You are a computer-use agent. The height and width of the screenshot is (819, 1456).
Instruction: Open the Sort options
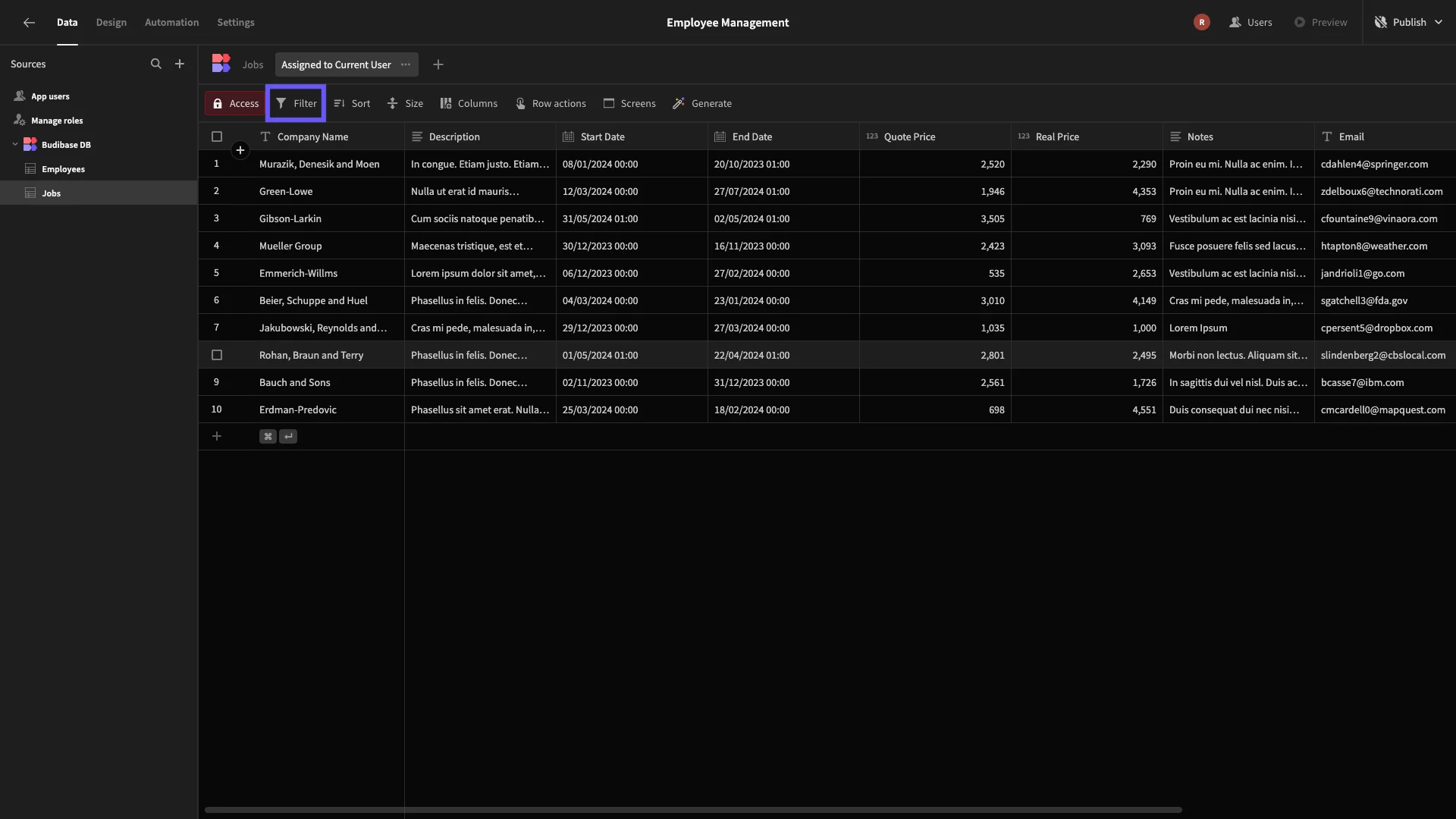(x=352, y=103)
